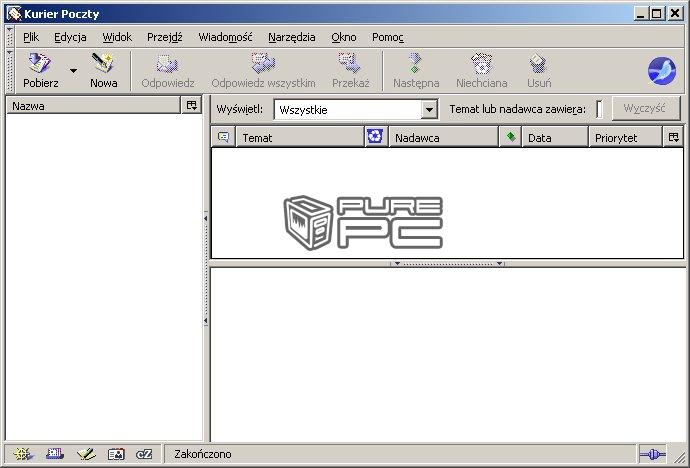This screenshot has height=468, width=690.
Task: Open the Edycja menu
Action: [70, 37]
